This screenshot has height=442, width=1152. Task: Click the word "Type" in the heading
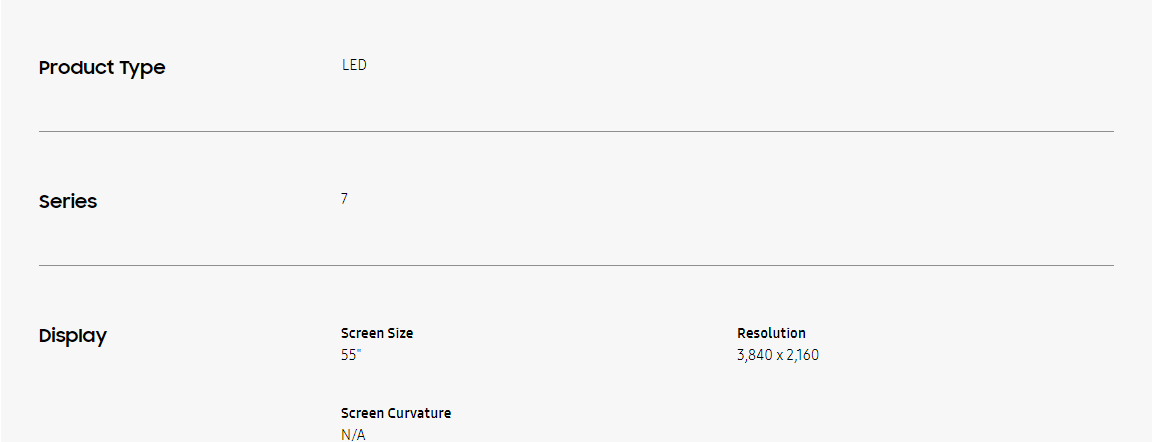(143, 68)
